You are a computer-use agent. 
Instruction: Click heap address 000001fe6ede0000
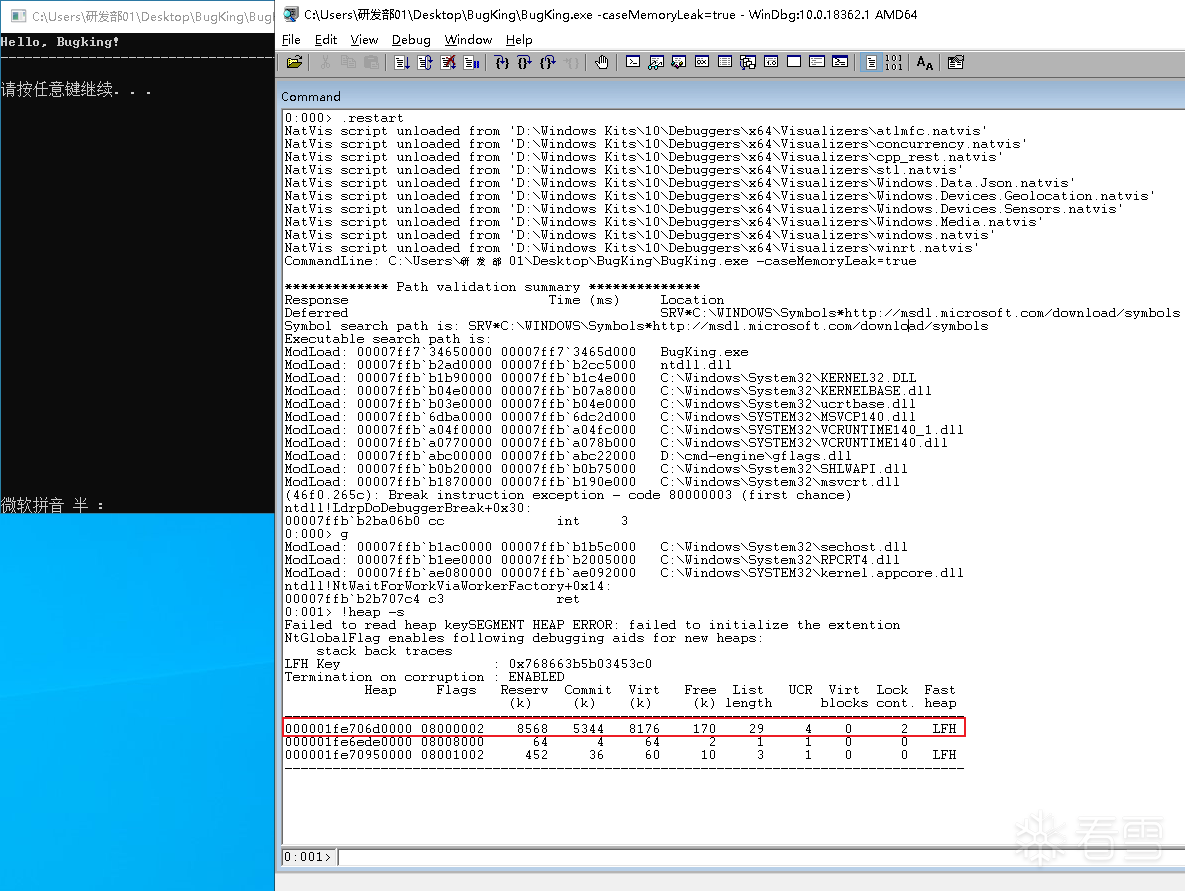[x=348, y=742]
